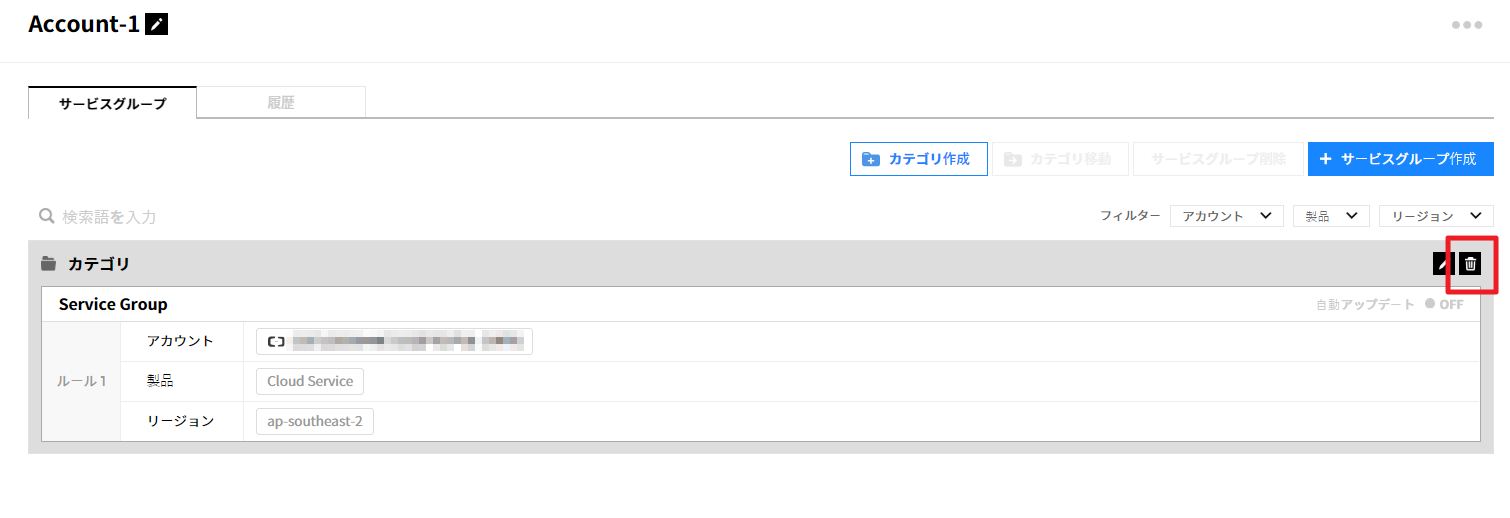Expand the リージョン filter dropdown

tap(1435, 216)
